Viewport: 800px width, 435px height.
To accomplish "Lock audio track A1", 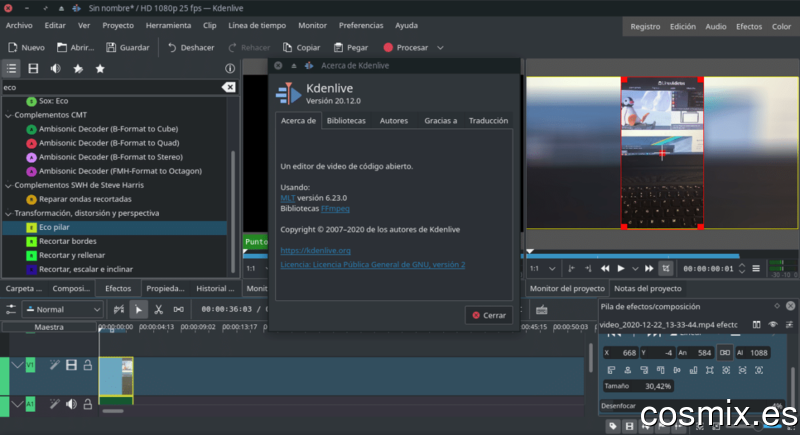I will [88, 404].
